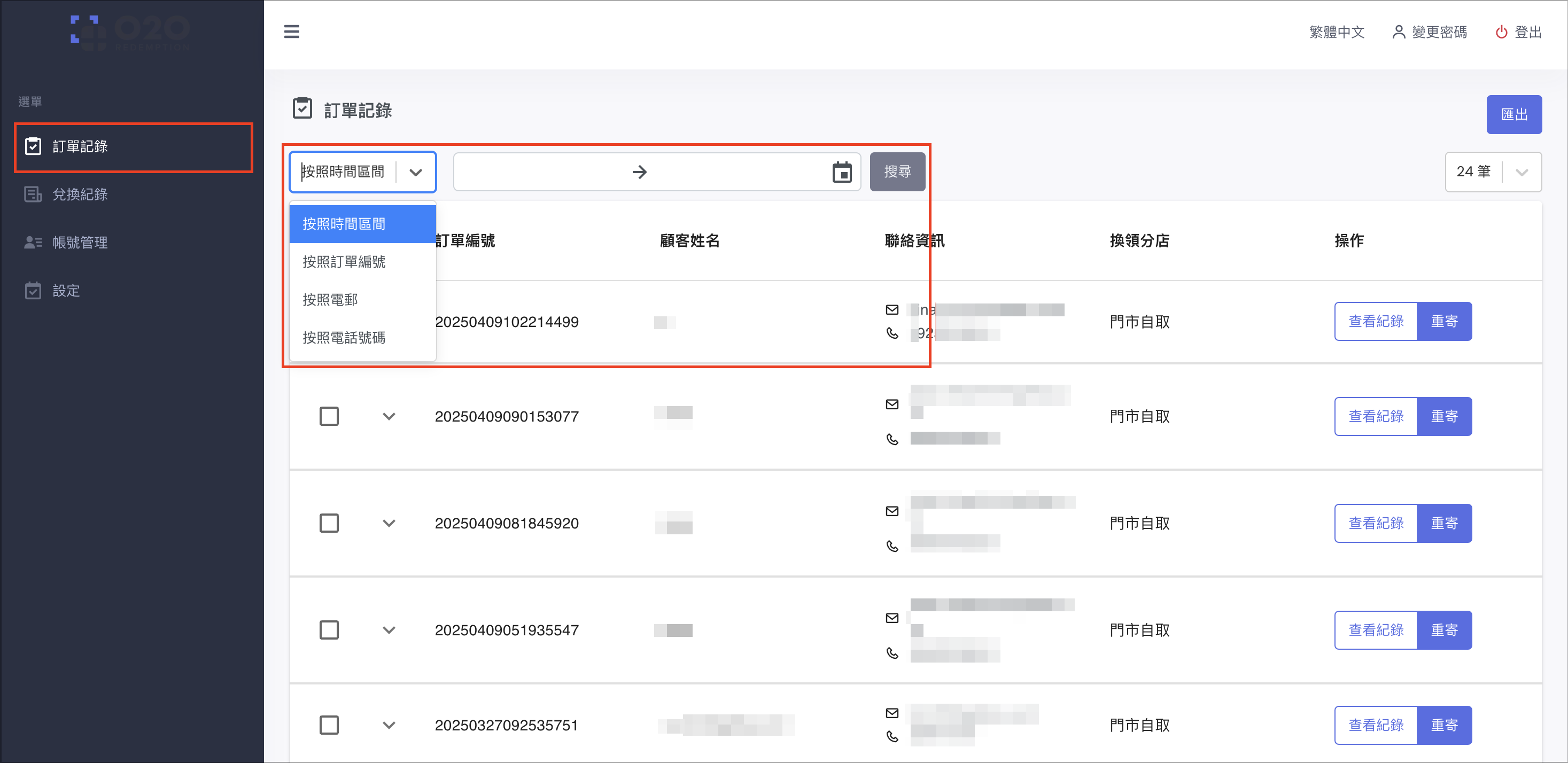Click phone icon for order 20250409102214499

point(892,333)
